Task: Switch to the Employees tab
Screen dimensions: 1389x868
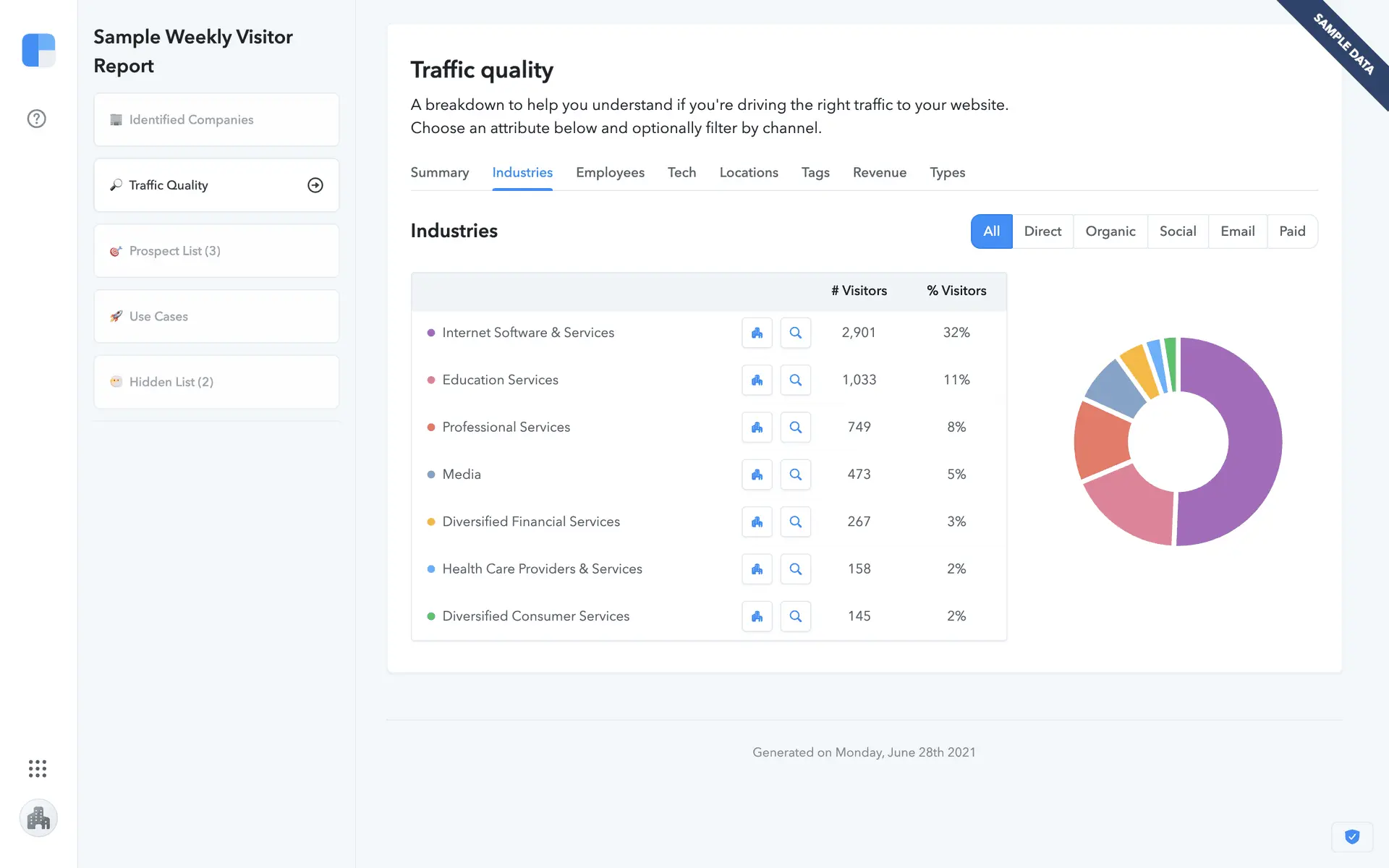Action: click(610, 173)
